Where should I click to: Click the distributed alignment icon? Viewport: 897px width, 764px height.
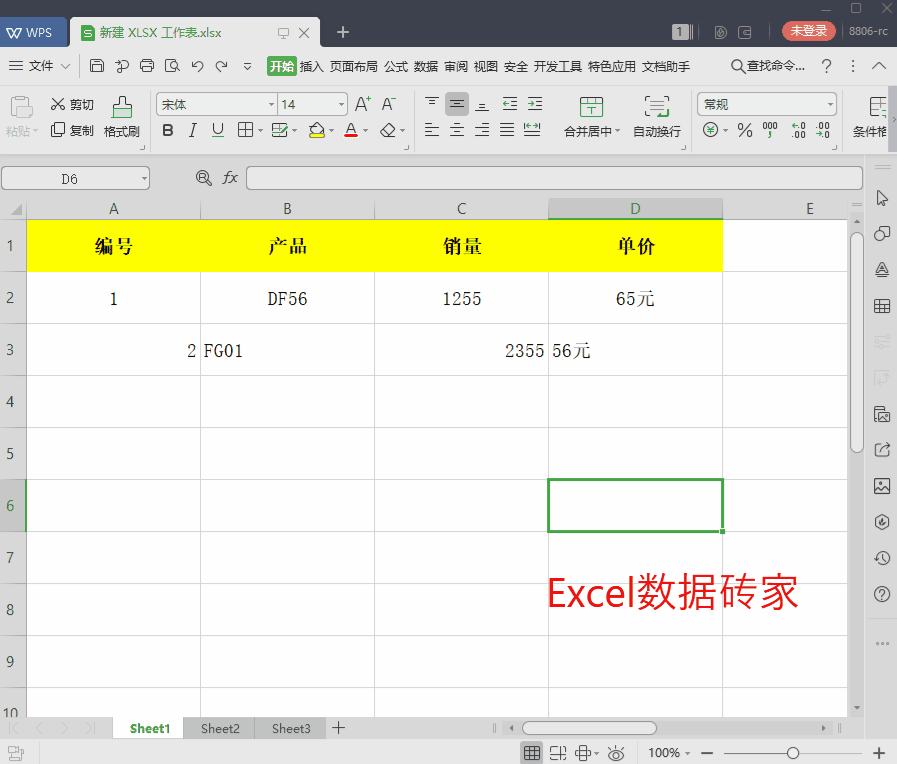pyautogui.click(x=532, y=130)
